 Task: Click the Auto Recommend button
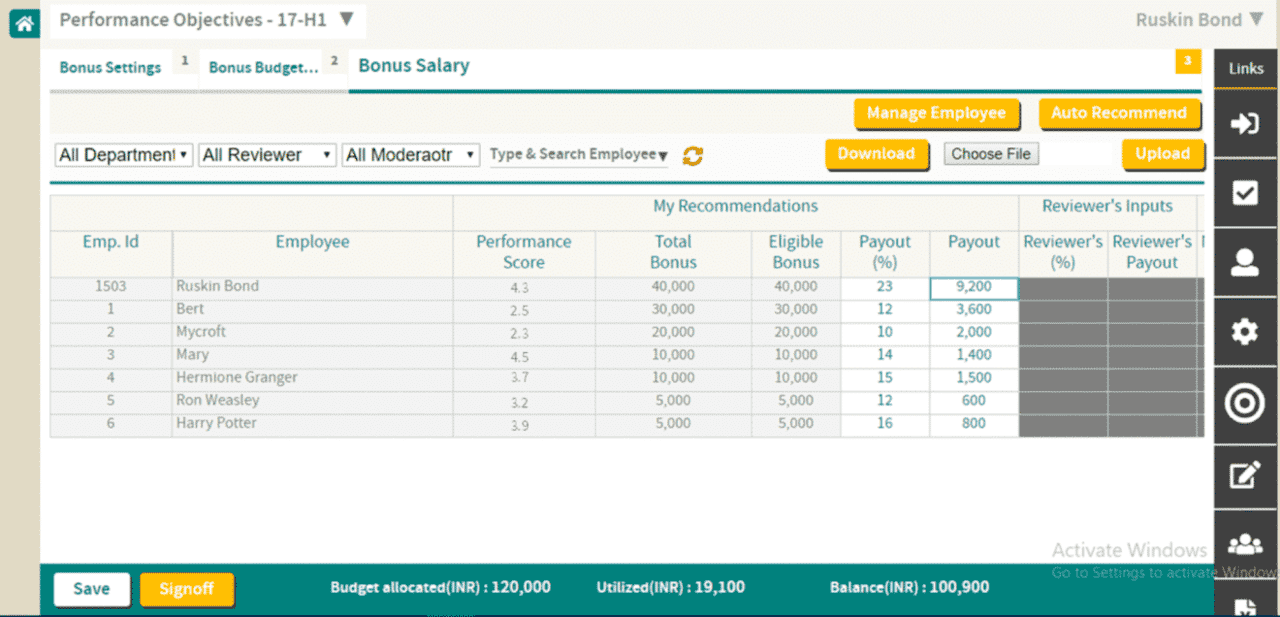click(1118, 114)
